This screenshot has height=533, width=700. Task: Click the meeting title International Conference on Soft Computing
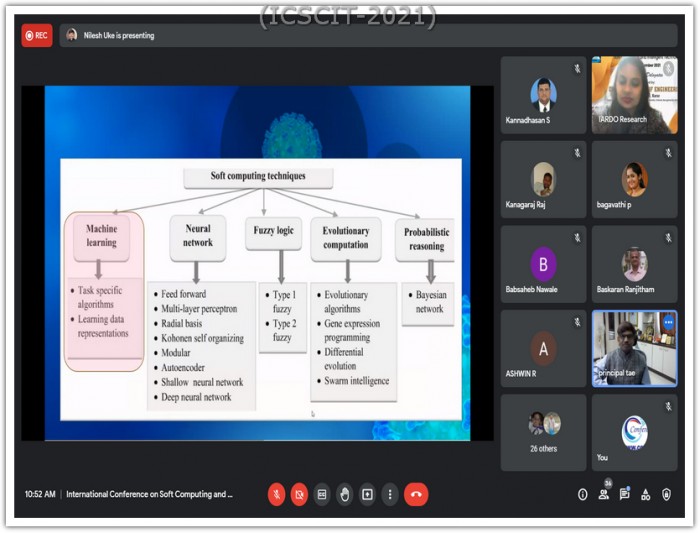point(150,494)
